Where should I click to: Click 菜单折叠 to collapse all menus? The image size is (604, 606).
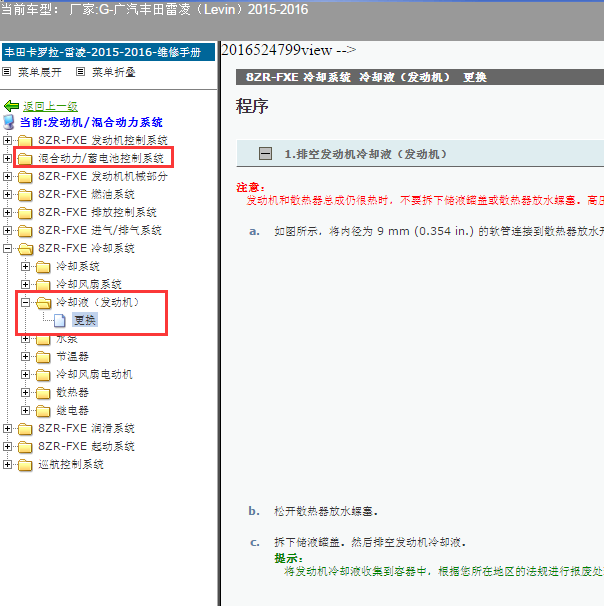114,72
